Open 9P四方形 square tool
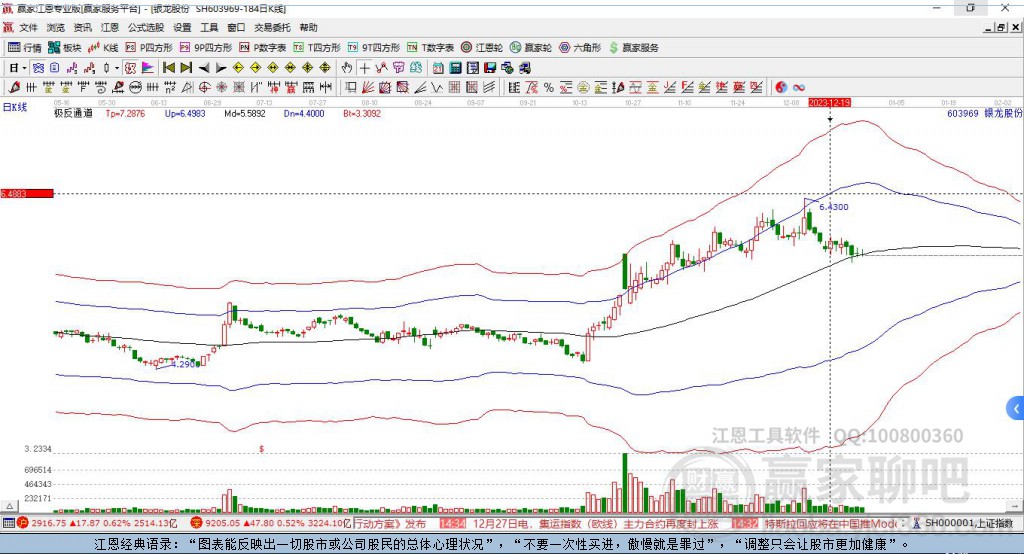Viewport: 1024px width, 554px height. coord(206,48)
